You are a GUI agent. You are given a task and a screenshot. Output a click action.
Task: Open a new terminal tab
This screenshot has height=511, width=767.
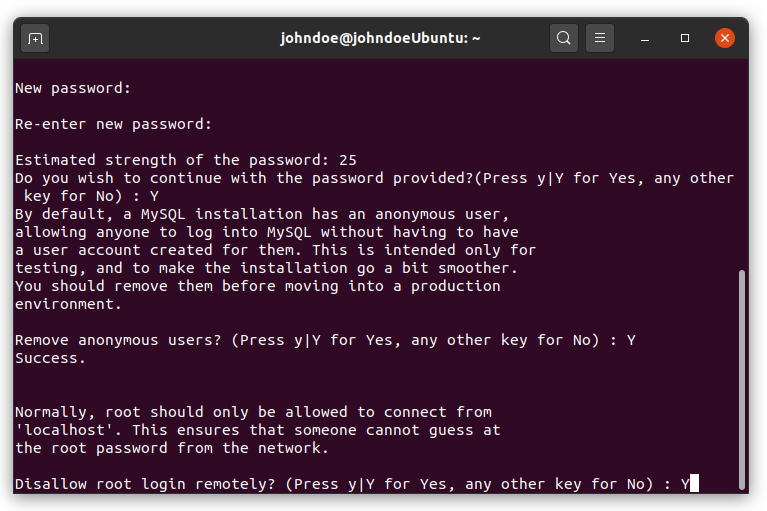[x=35, y=38]
